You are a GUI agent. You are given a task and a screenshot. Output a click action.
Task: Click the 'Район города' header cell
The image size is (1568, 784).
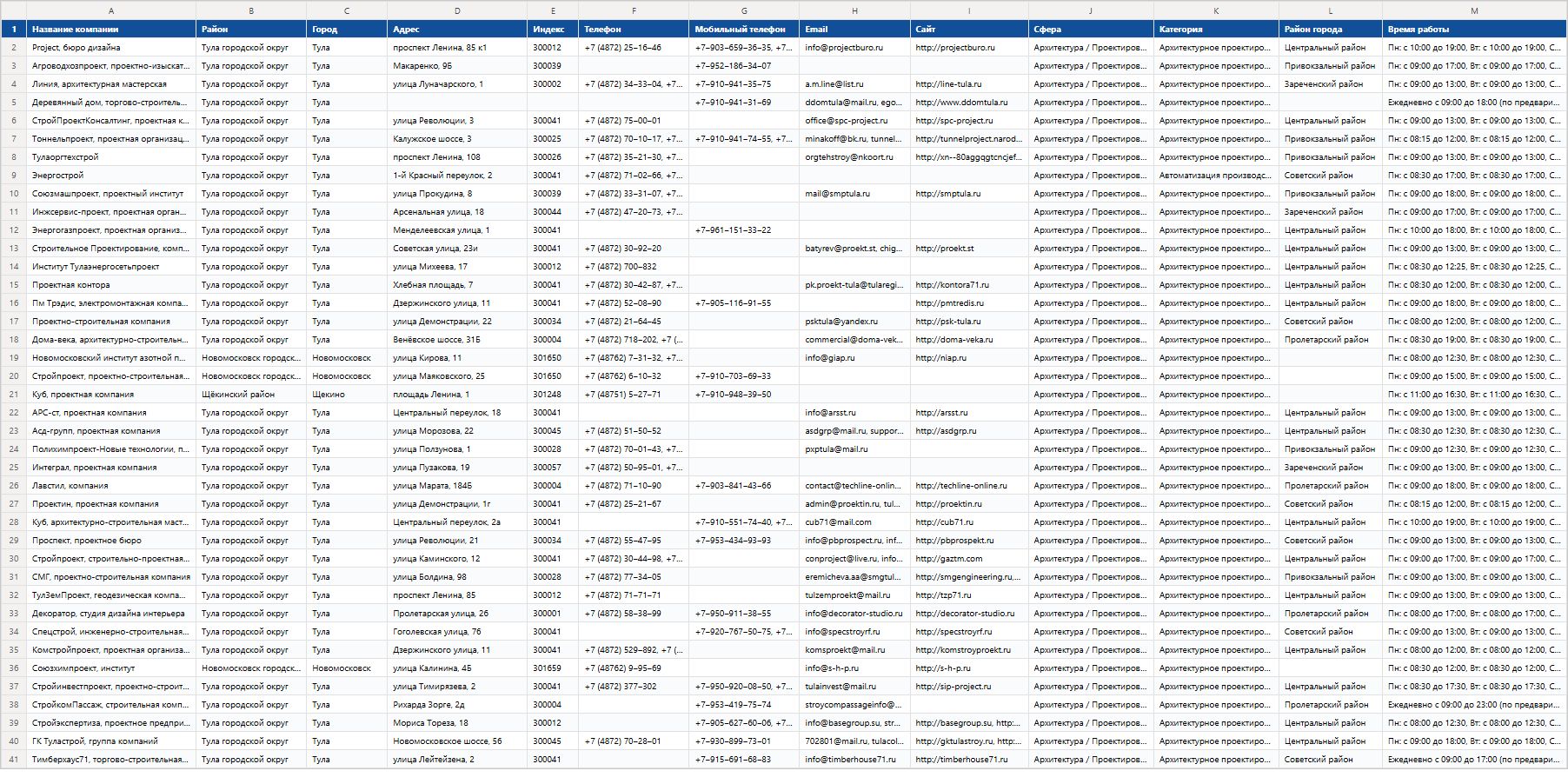[1331, 29]
